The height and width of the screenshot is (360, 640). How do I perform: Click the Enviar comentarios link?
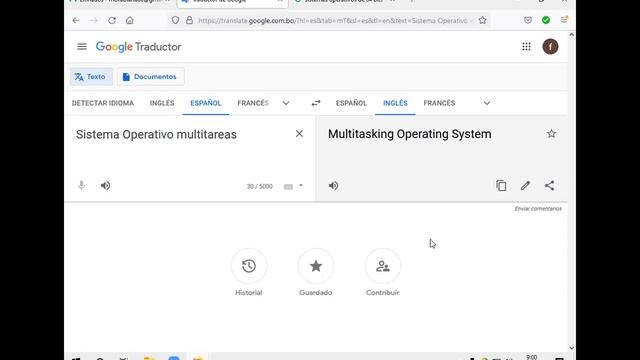pyautogui.click(x=538, y=209)
